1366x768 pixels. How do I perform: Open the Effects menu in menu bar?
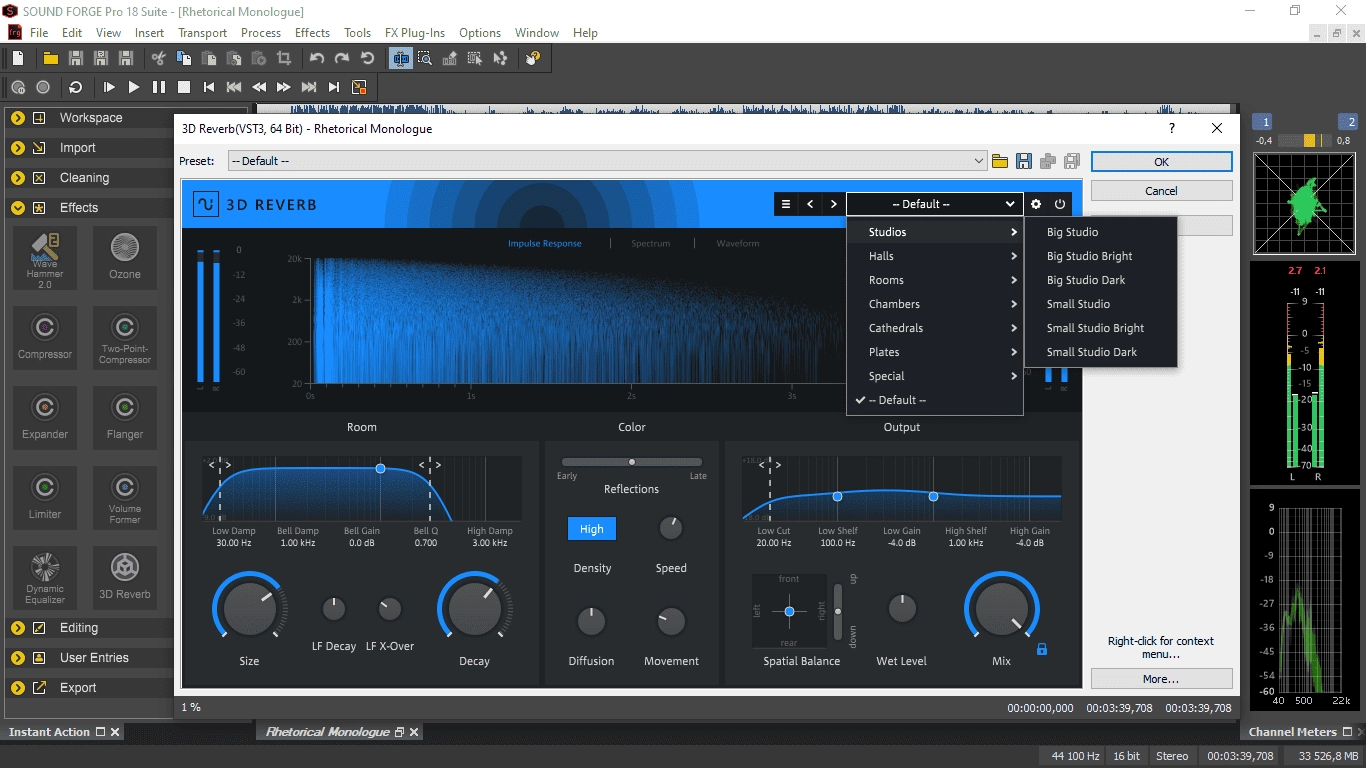313,33
